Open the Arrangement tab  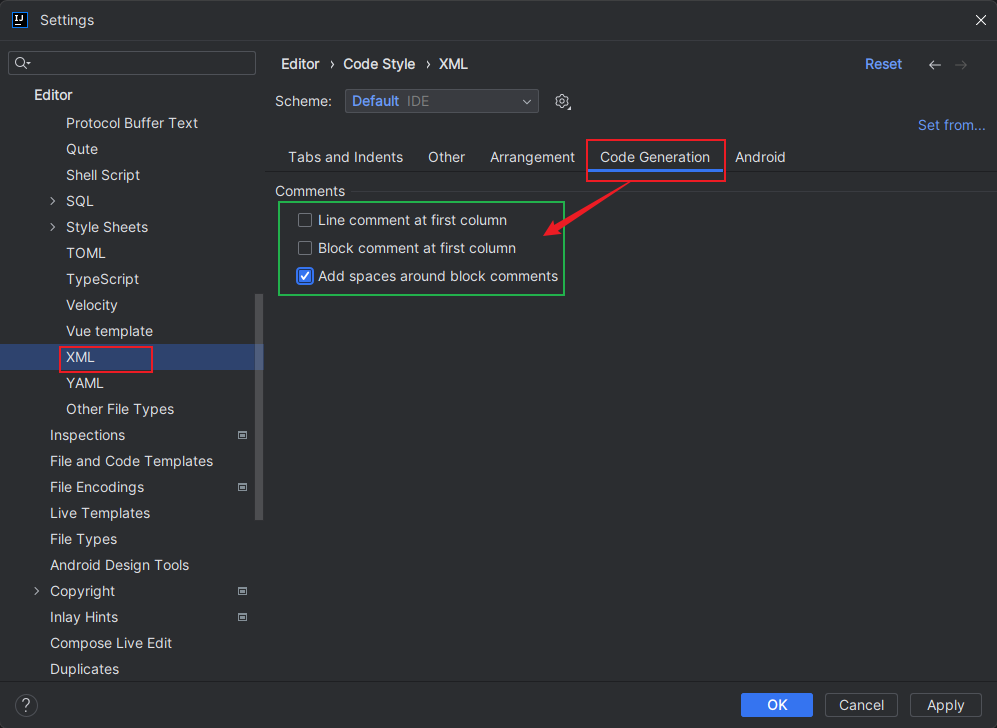tap(532, 157)
